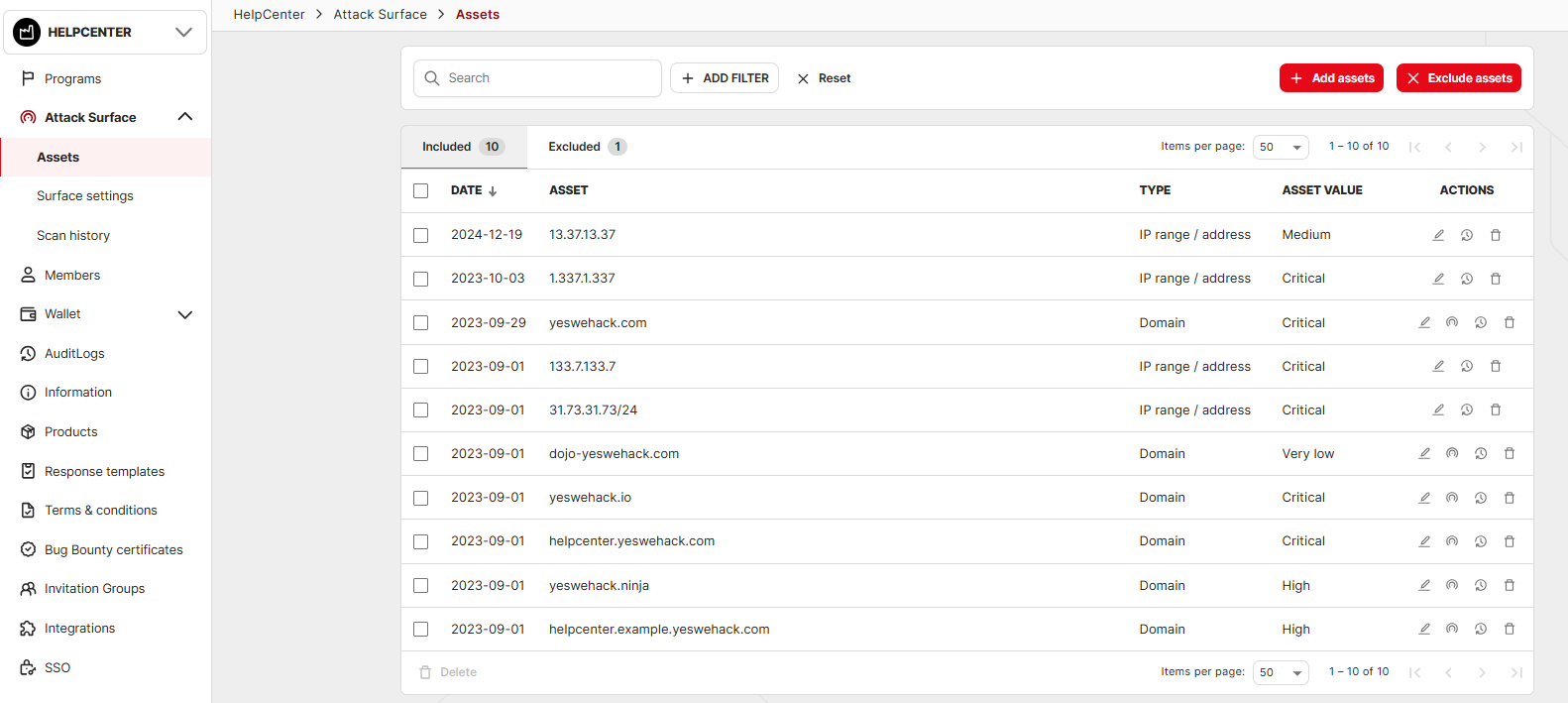
Task: Open Response templates page
Action: [104, 471]
